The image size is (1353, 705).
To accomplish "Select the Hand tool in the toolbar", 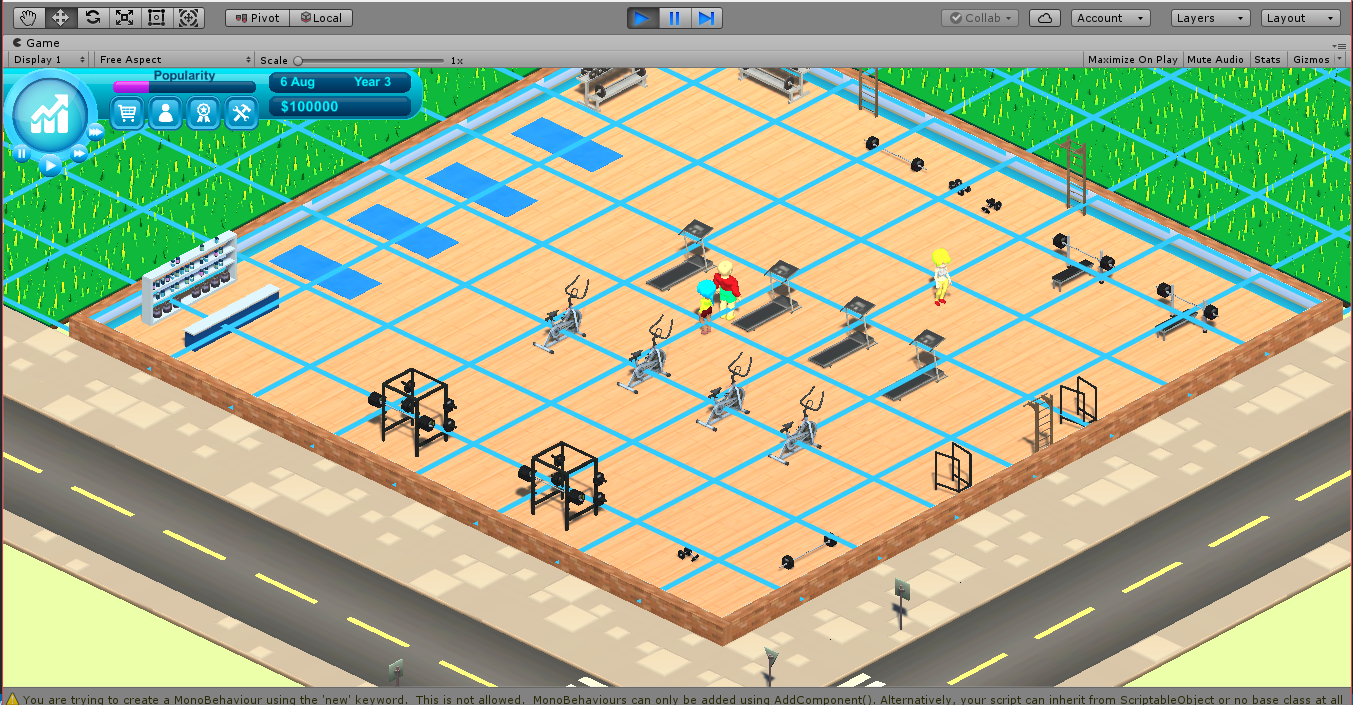I will coord(27,17).
